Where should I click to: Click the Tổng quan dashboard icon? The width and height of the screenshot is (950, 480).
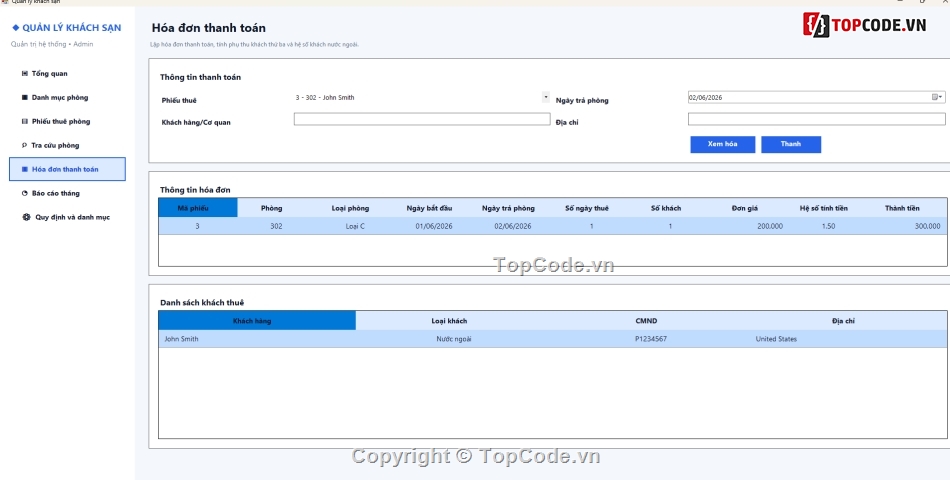pyautogui.click(x=24, y=74)
